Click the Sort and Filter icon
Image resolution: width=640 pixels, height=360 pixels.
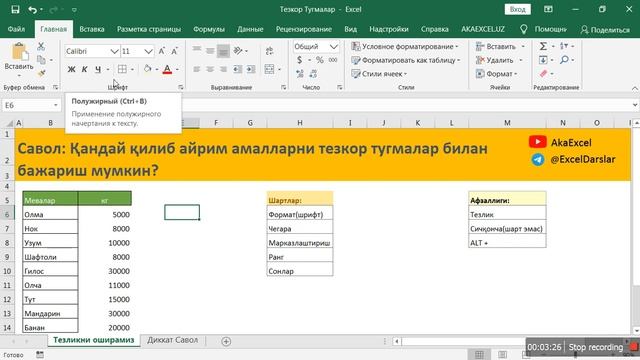pyautogui.click(x=564, y=47)
